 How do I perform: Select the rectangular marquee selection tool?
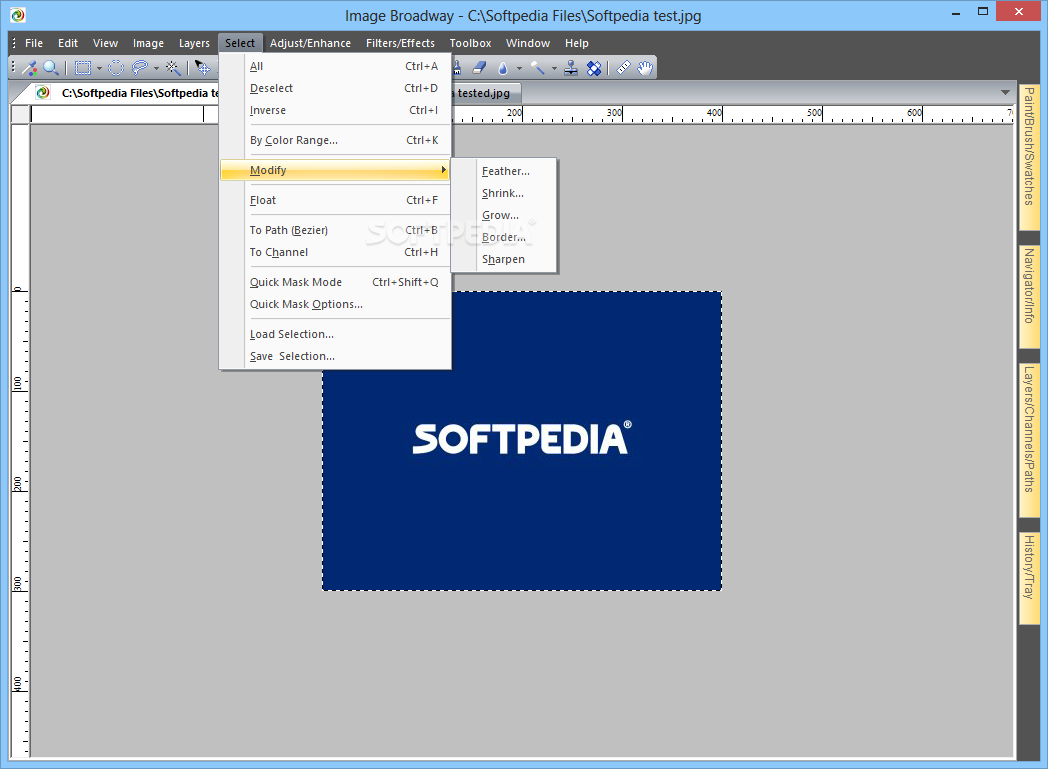coord(83,67)
